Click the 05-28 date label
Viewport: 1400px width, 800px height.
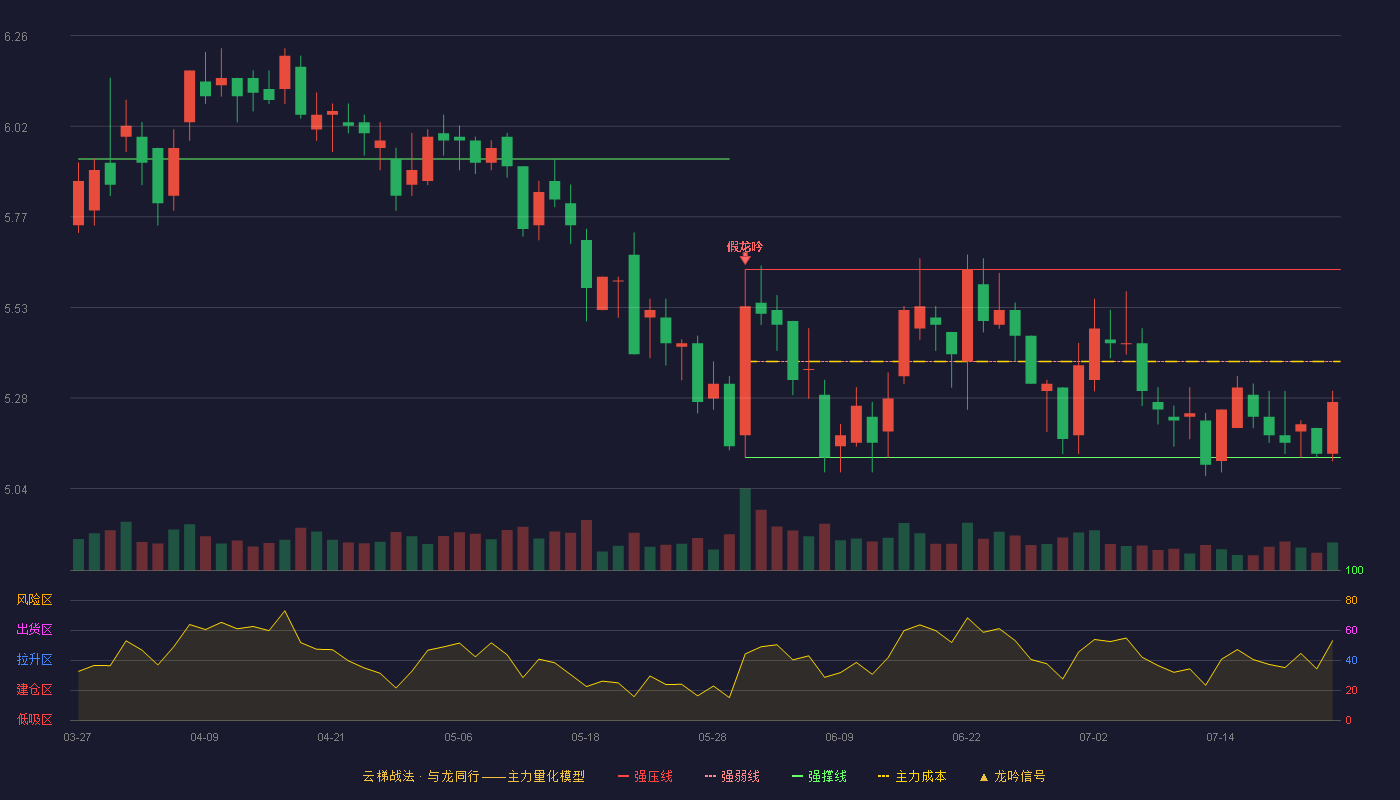pyautogui.click(x=712, y=737)
